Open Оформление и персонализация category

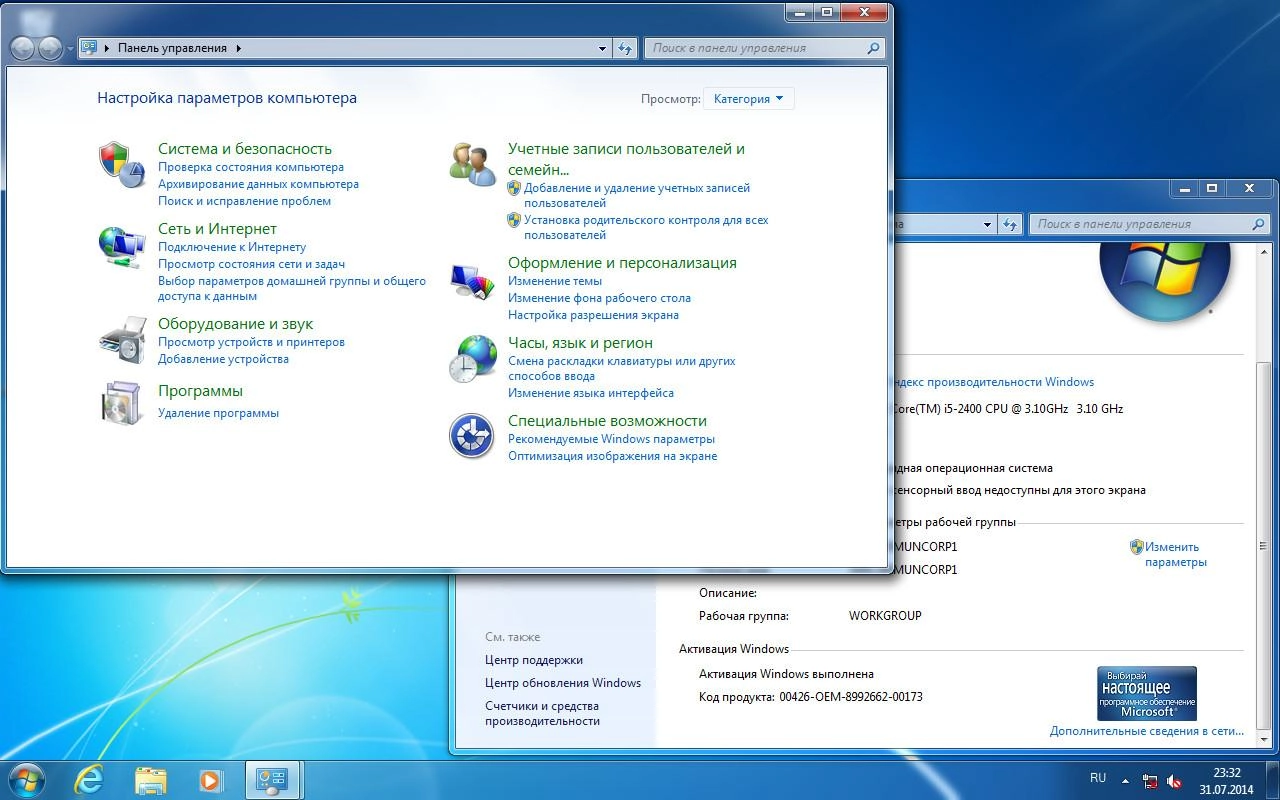click(x=622, y=263)
